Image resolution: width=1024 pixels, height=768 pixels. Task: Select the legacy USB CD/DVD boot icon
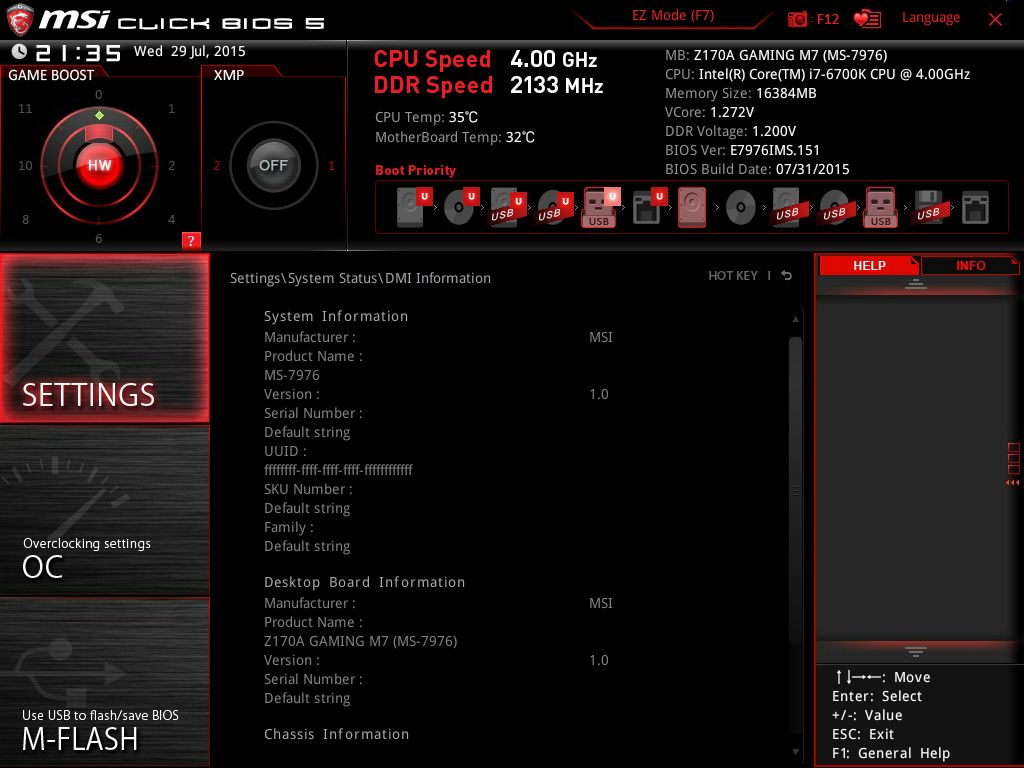(834, 207)
